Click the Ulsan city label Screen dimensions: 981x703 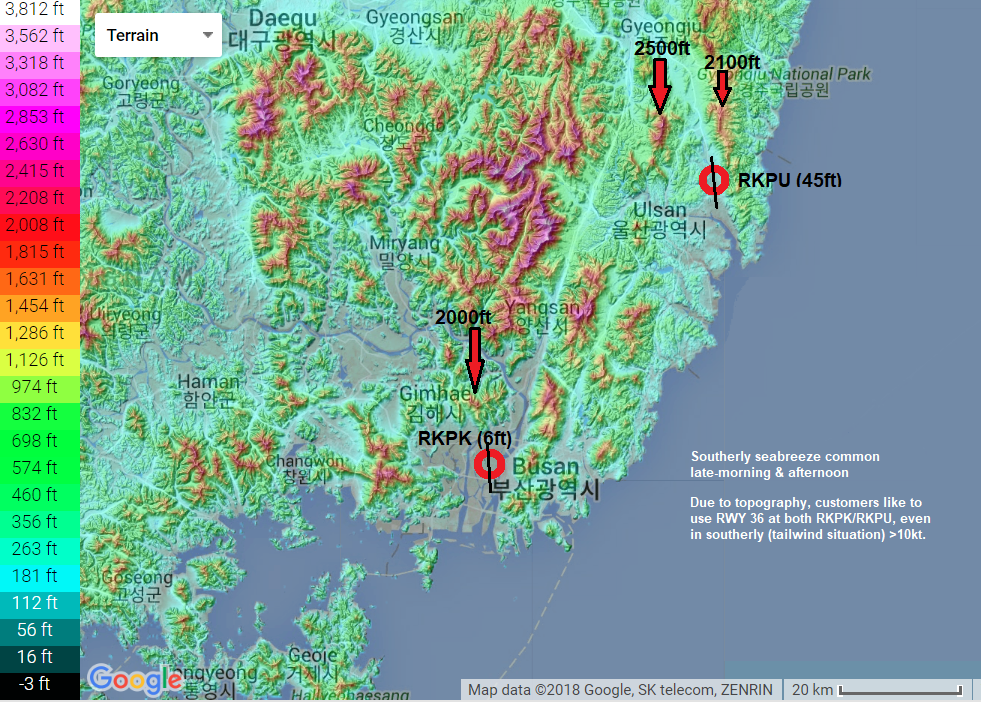tap(660, 210)
